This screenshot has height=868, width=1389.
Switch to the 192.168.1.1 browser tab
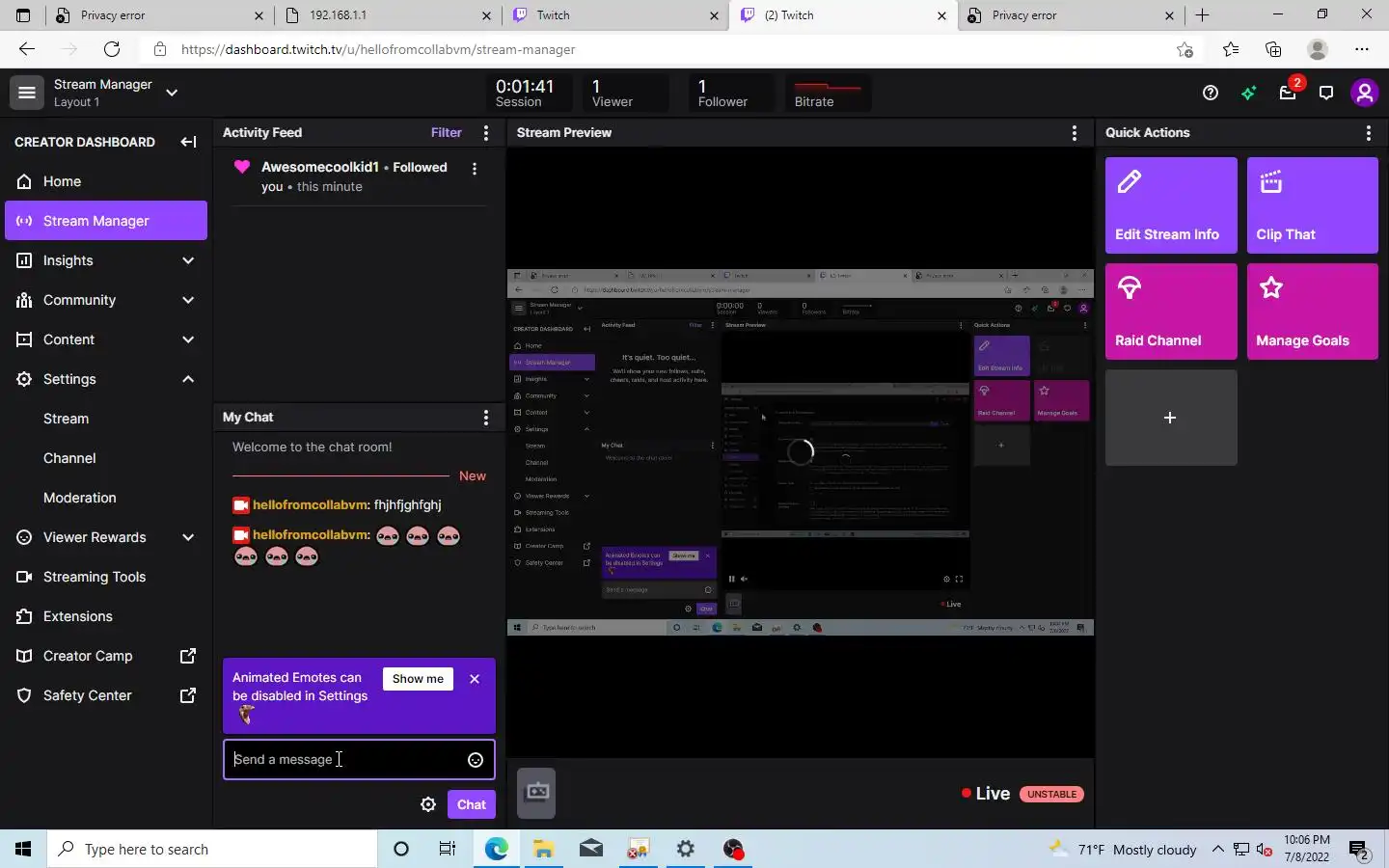coord(387,15)
